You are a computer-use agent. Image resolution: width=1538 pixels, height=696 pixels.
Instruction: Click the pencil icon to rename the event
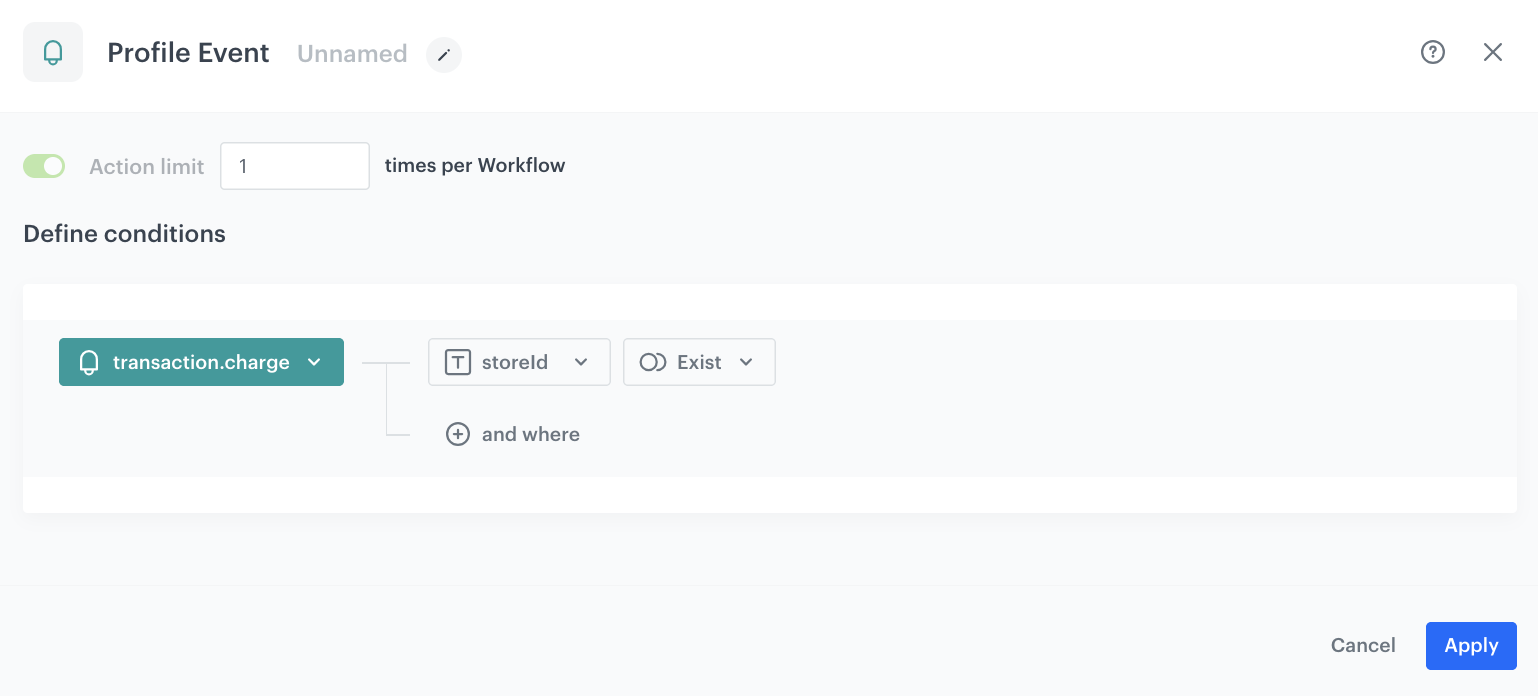tap(443, 55)
